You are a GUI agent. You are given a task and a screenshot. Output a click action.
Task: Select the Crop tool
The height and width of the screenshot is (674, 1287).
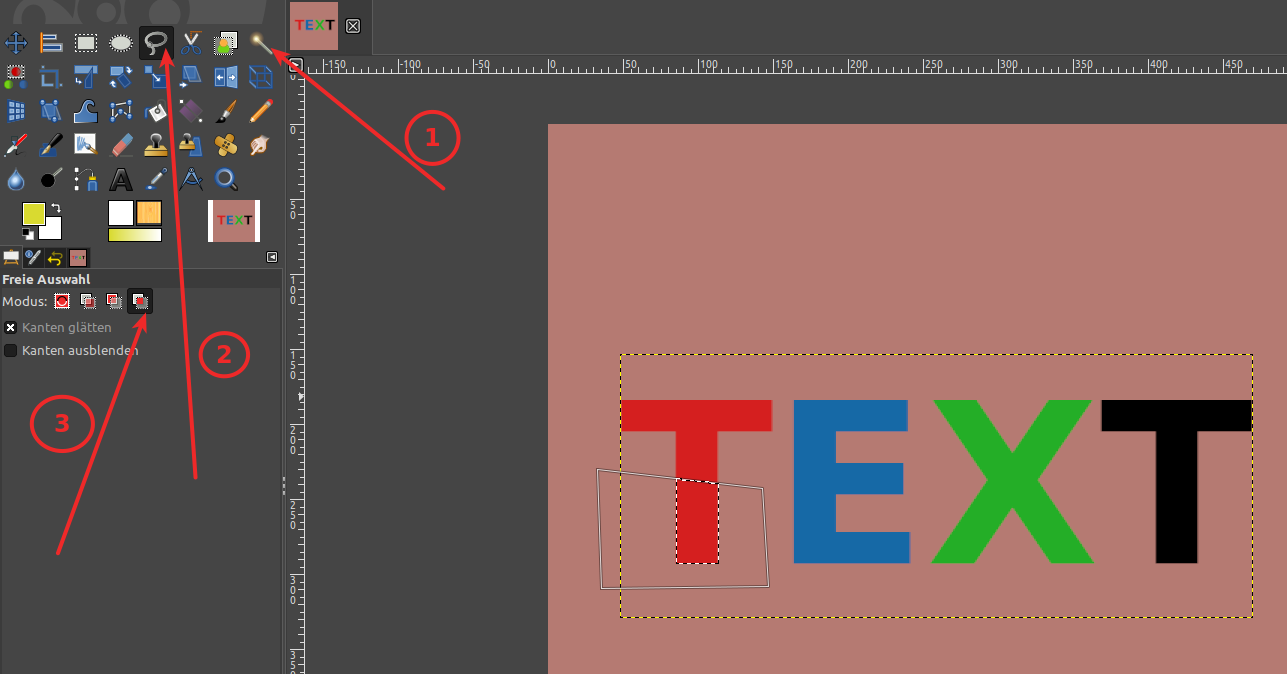pos(51,77)
